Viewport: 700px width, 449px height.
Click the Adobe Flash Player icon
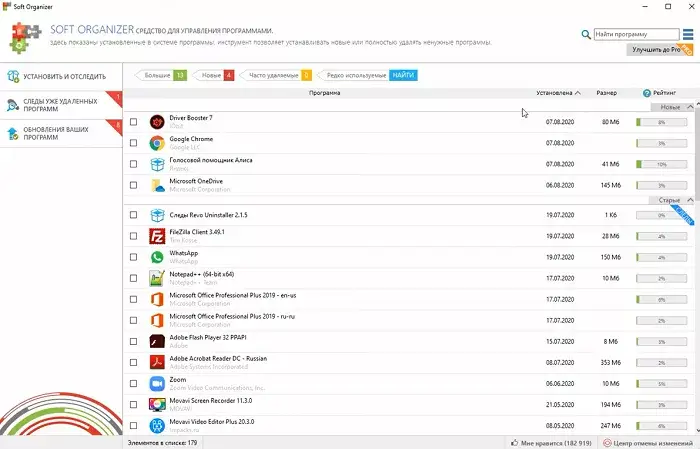coord(157,341)
